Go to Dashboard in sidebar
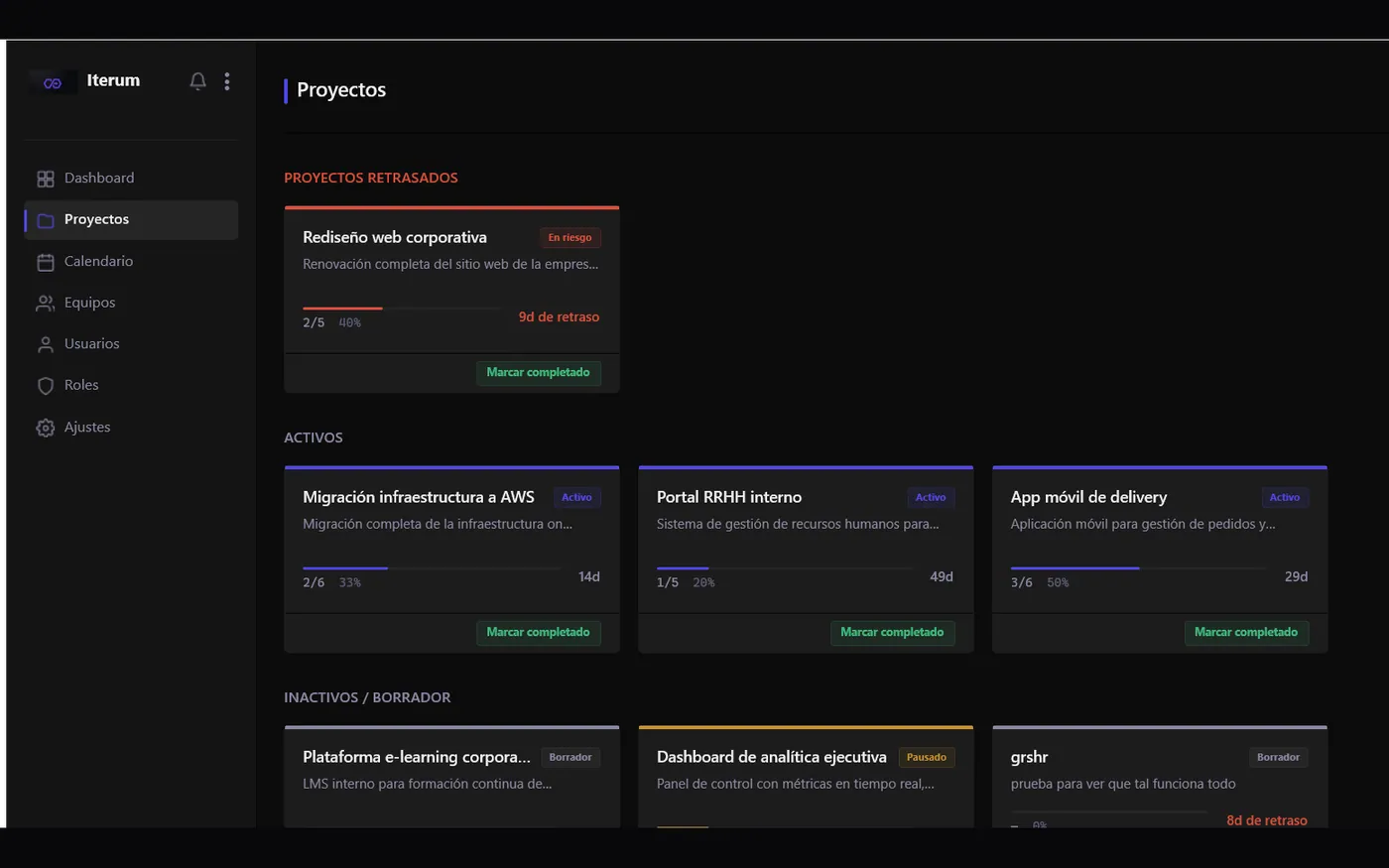Screen dimensions: 1389x868 coord(131,179)
